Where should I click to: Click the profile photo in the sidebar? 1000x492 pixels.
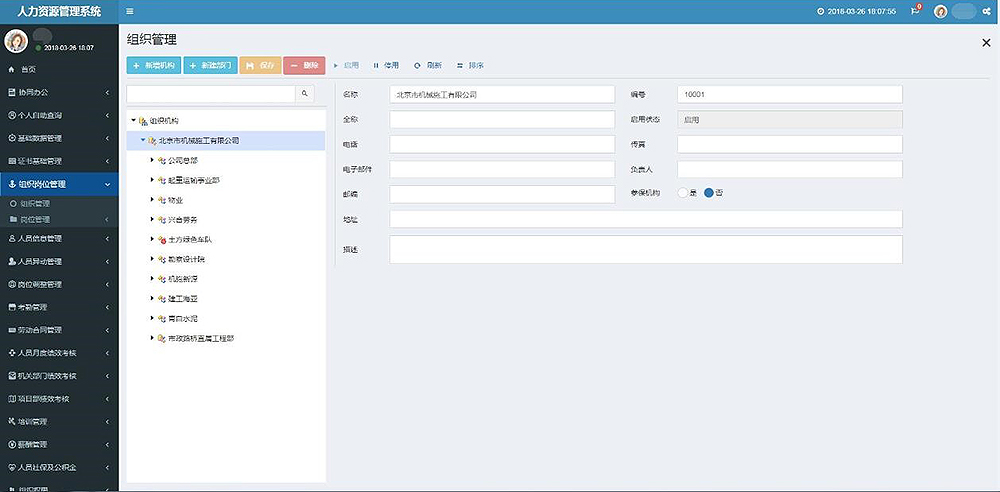16,41
